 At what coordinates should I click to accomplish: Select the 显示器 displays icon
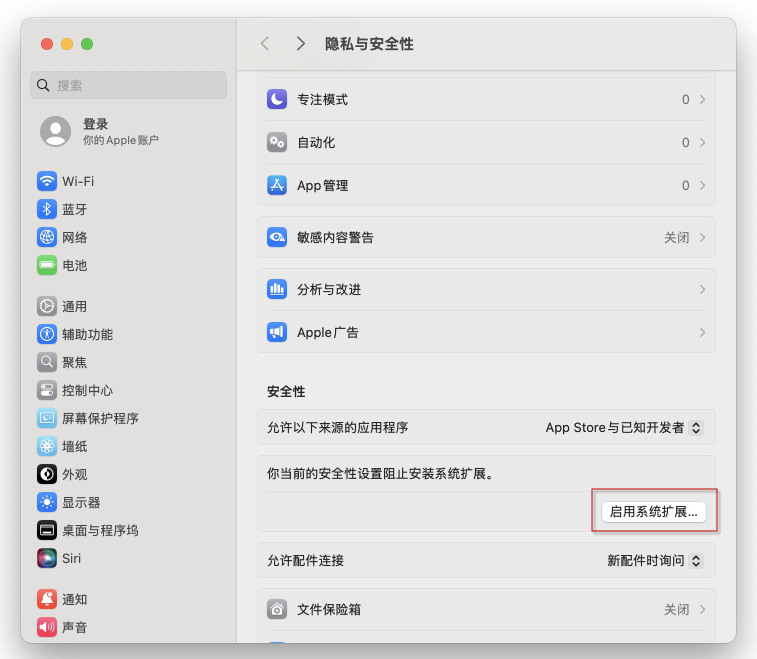click(47, 503)
